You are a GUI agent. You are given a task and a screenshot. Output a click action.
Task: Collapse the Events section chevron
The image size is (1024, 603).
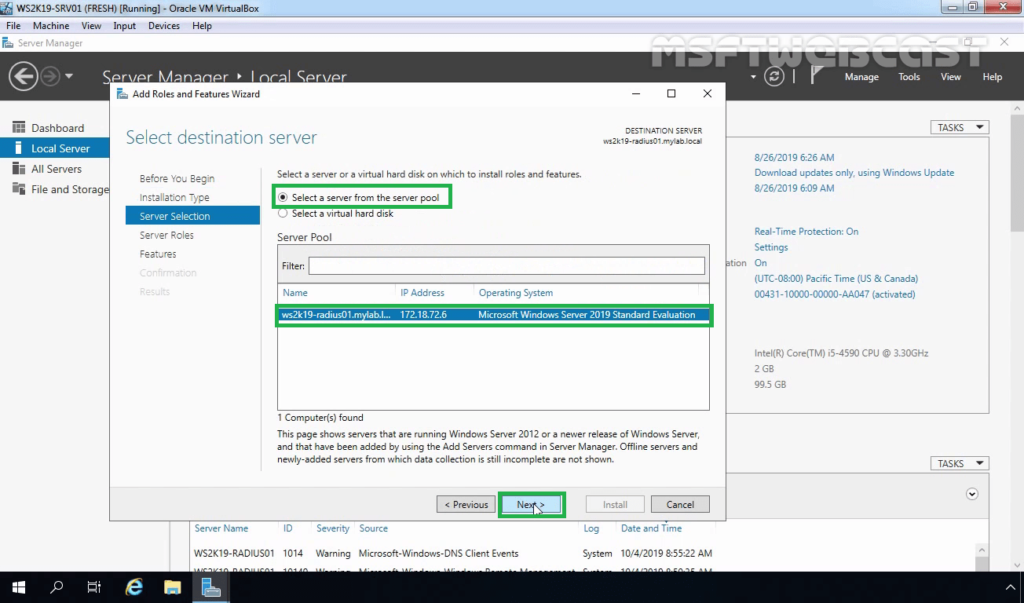coord(972,494)
